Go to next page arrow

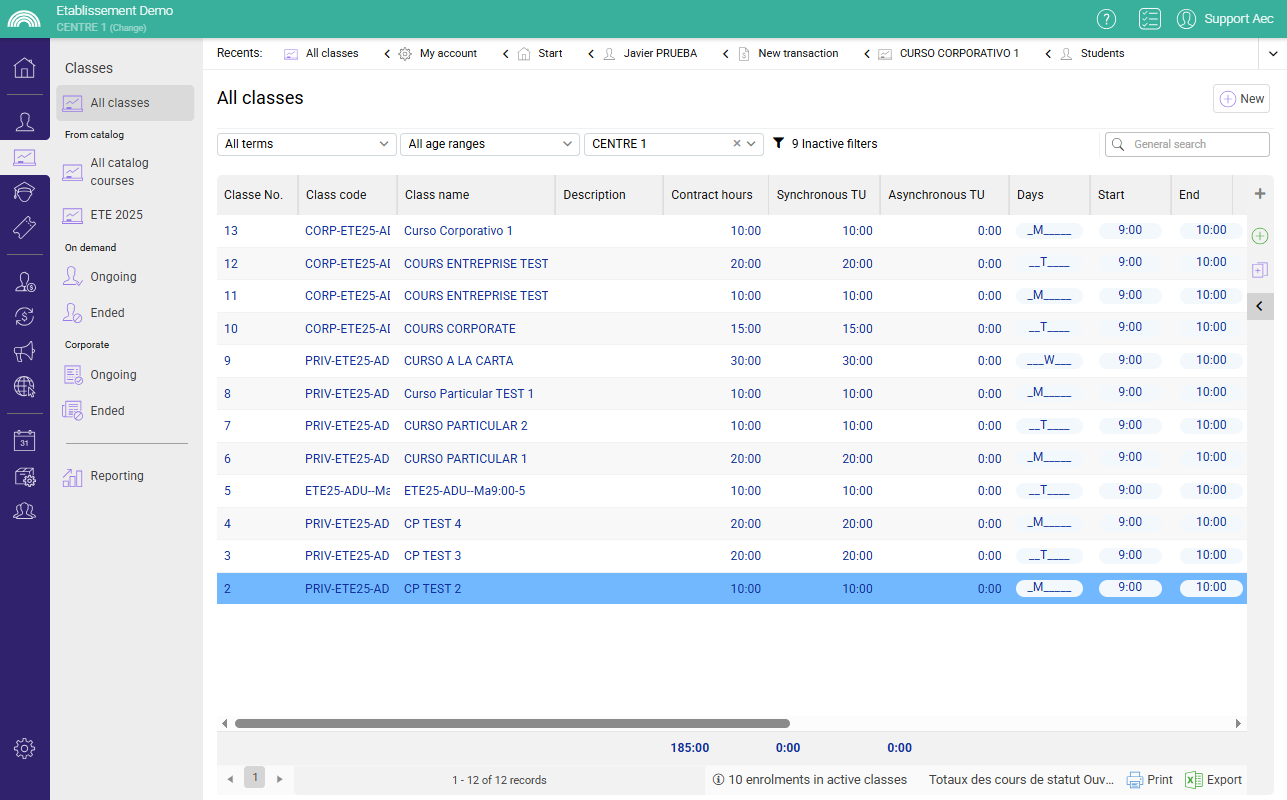tap(280, 778)
